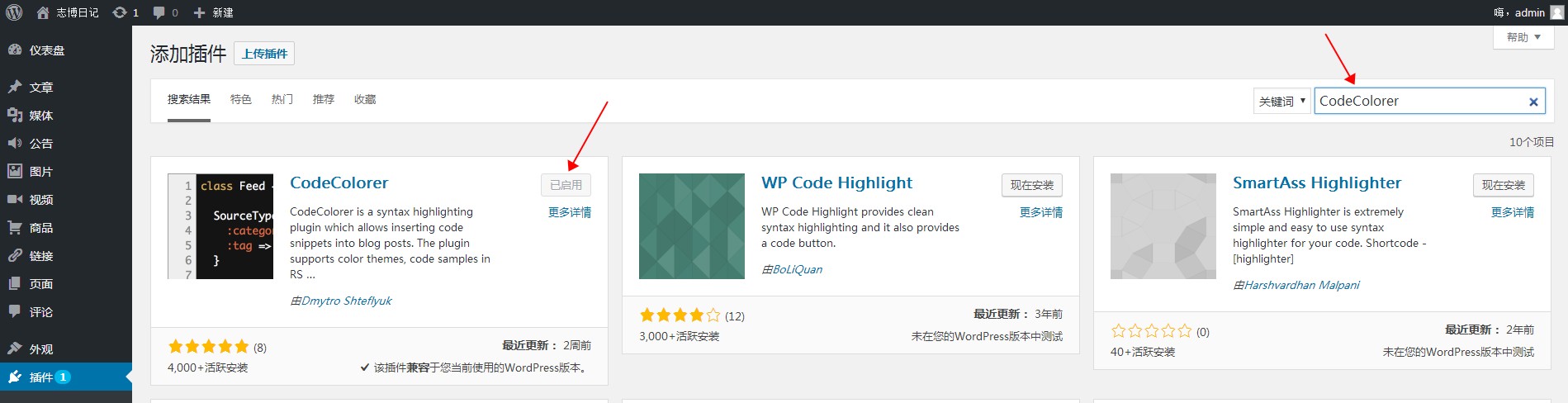Open 更多详情 for SmartAss Highlighter
1568x403 pixels.
1513,212
